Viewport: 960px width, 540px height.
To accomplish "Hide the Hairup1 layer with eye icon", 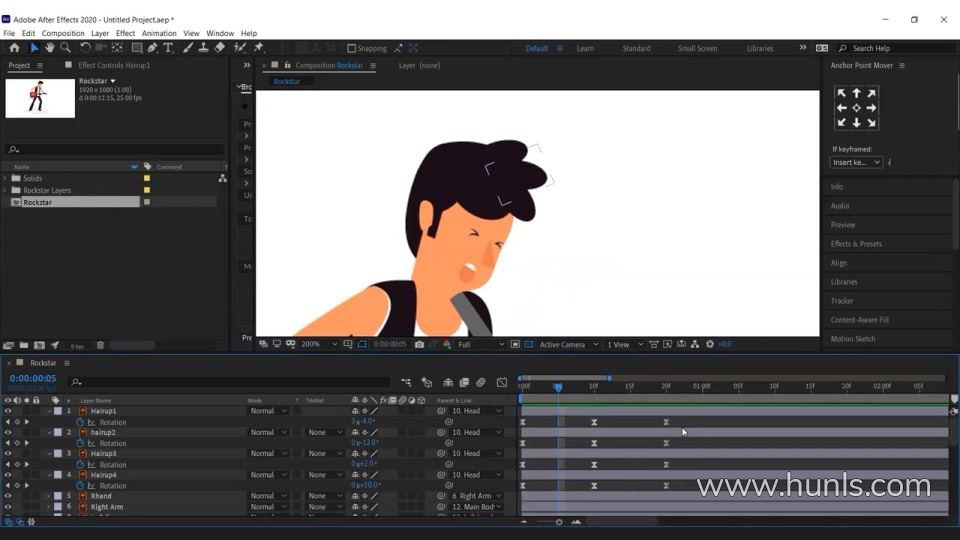I will point(8,411).
